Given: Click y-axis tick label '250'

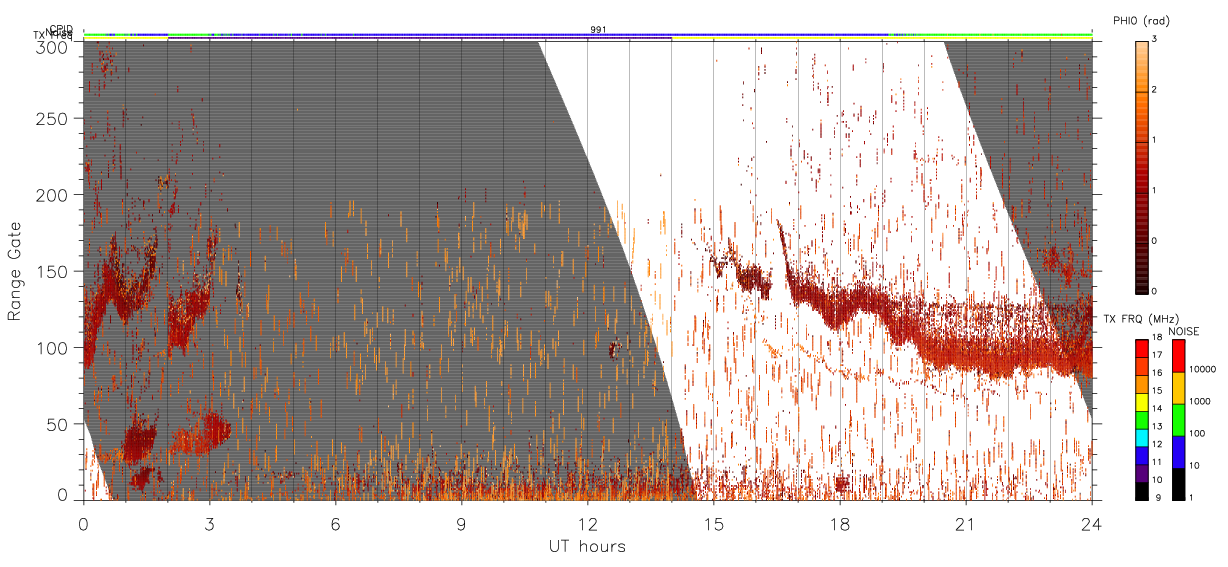Looking at the screenshot, I should [54, 119].
